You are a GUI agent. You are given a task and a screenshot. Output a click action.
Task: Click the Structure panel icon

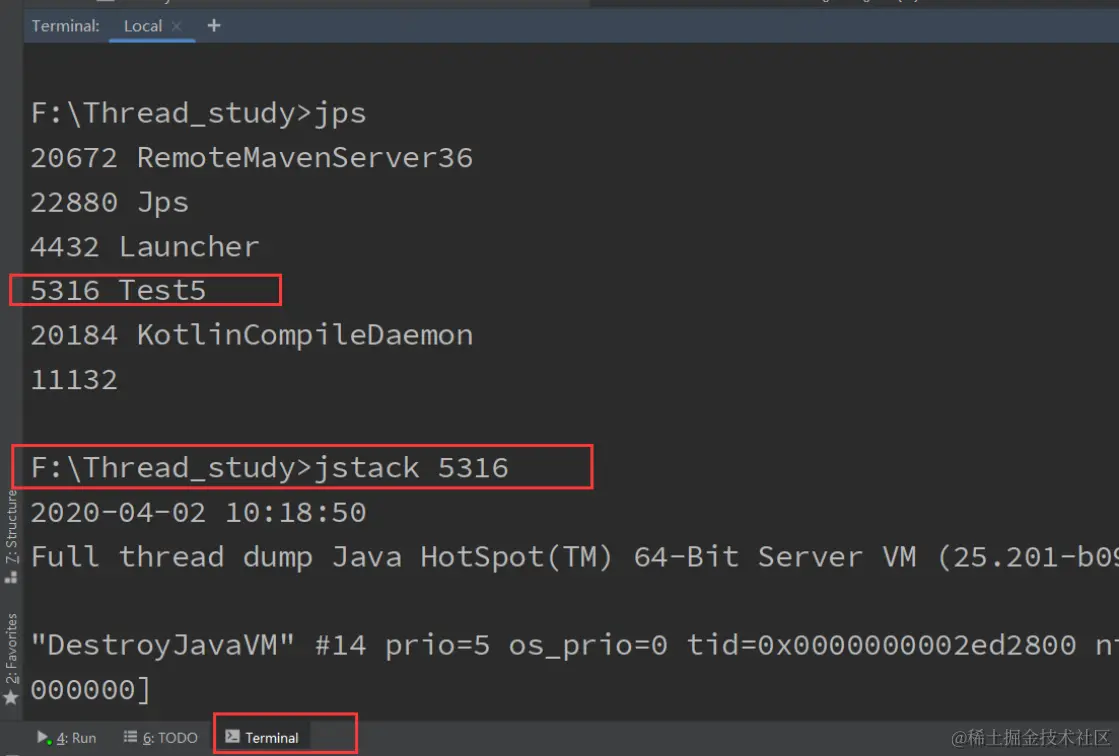(x=11, y=577)
